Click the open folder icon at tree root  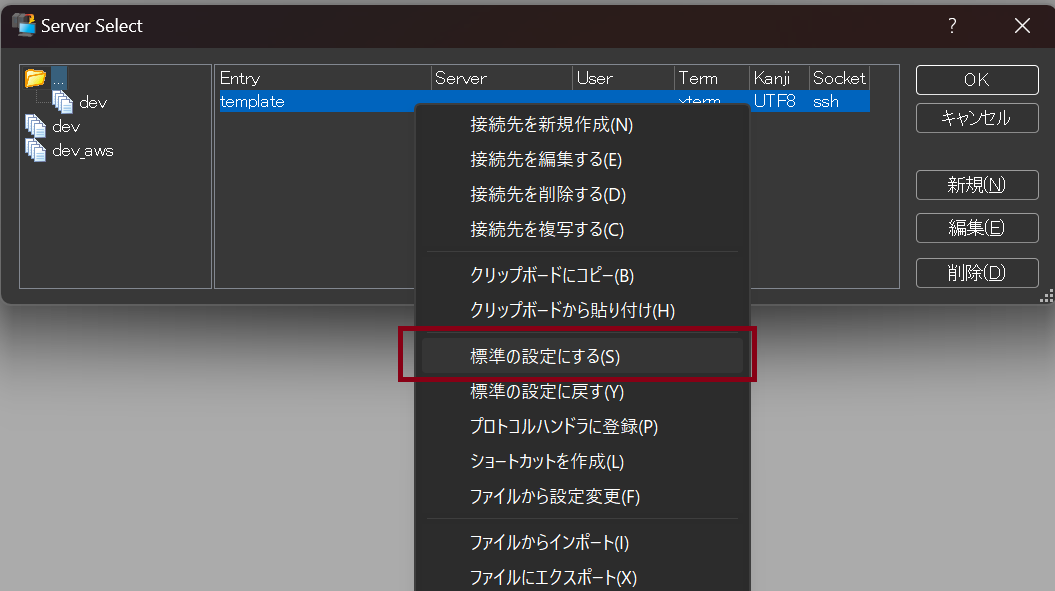36,78
